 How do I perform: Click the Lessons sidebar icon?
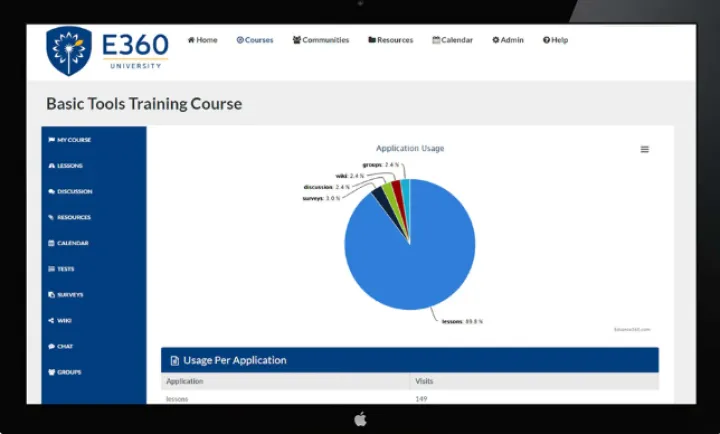[51, 166]
